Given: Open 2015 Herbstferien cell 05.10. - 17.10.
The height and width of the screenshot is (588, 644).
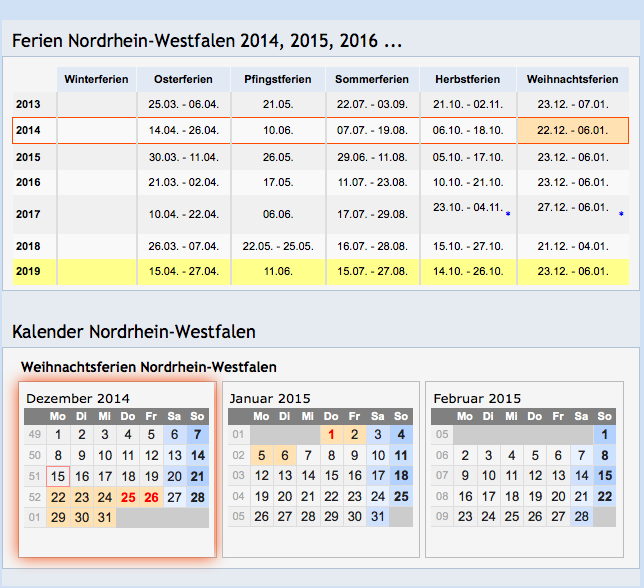Looking at the screenshot, I should tap(468, 157).
